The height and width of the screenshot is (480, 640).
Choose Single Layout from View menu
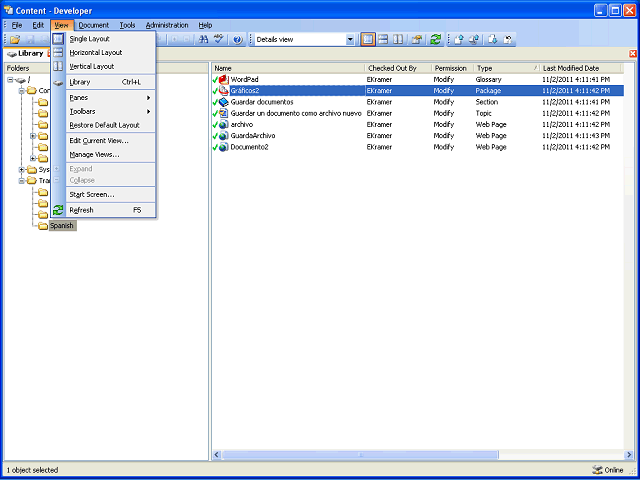tap(103, 39)
